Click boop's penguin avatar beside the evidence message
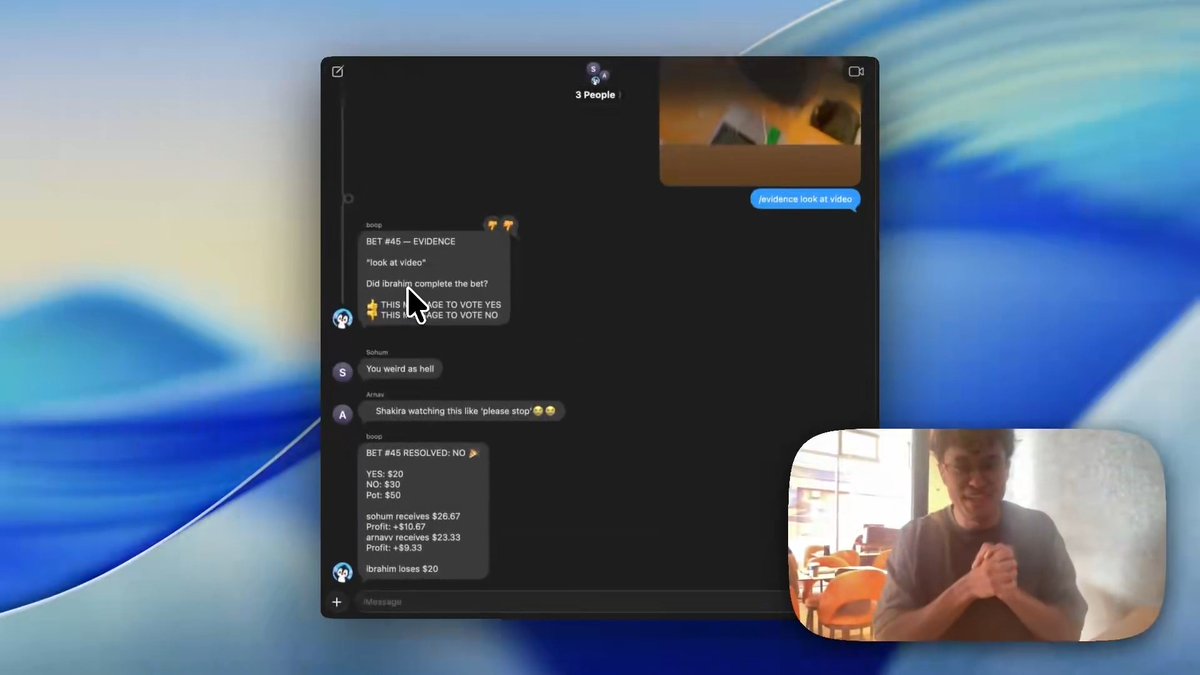This screenshot has height=675, width=1200. 342,318
